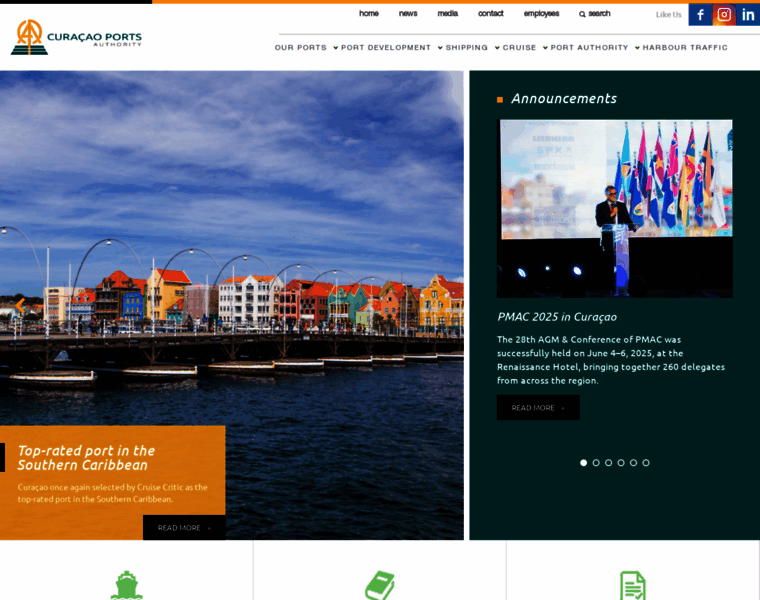Viewport: 760px width, 600px height.
Task: Open the media page
Action: point(448,14)
